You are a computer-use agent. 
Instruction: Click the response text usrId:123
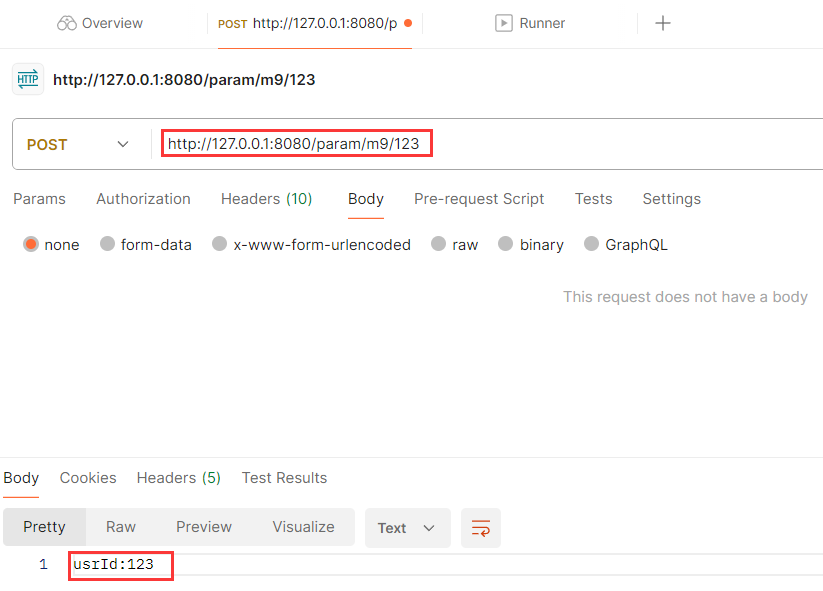(x=113, y=565)
